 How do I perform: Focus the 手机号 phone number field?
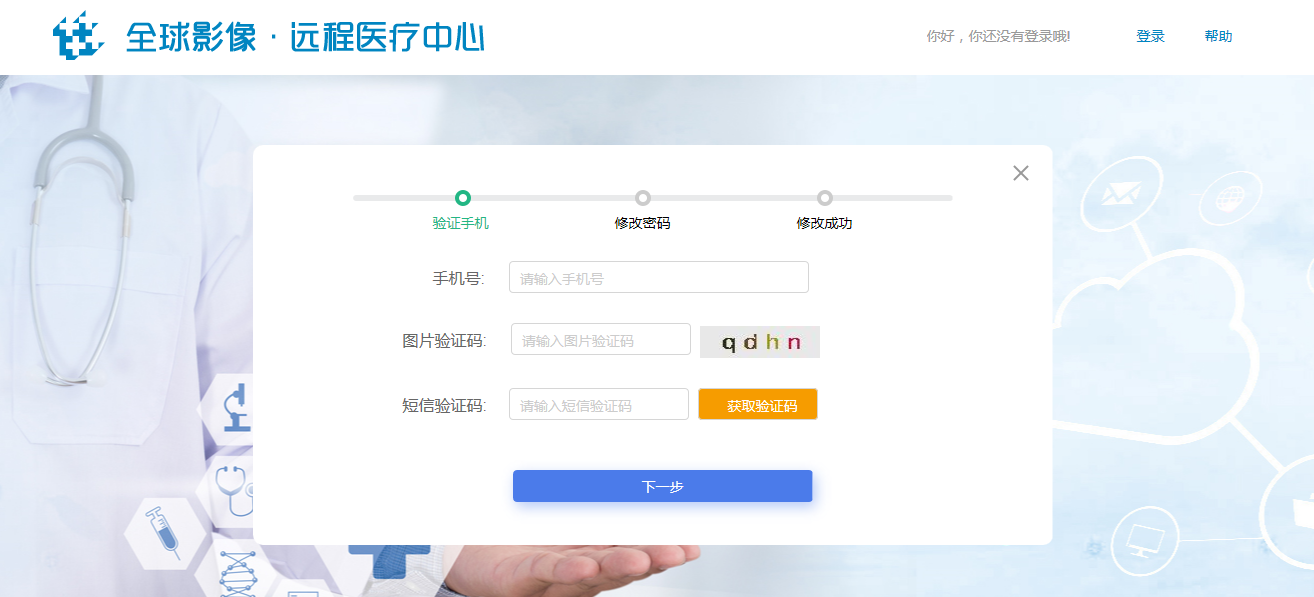pyautogui.click(x=658, y=278)
